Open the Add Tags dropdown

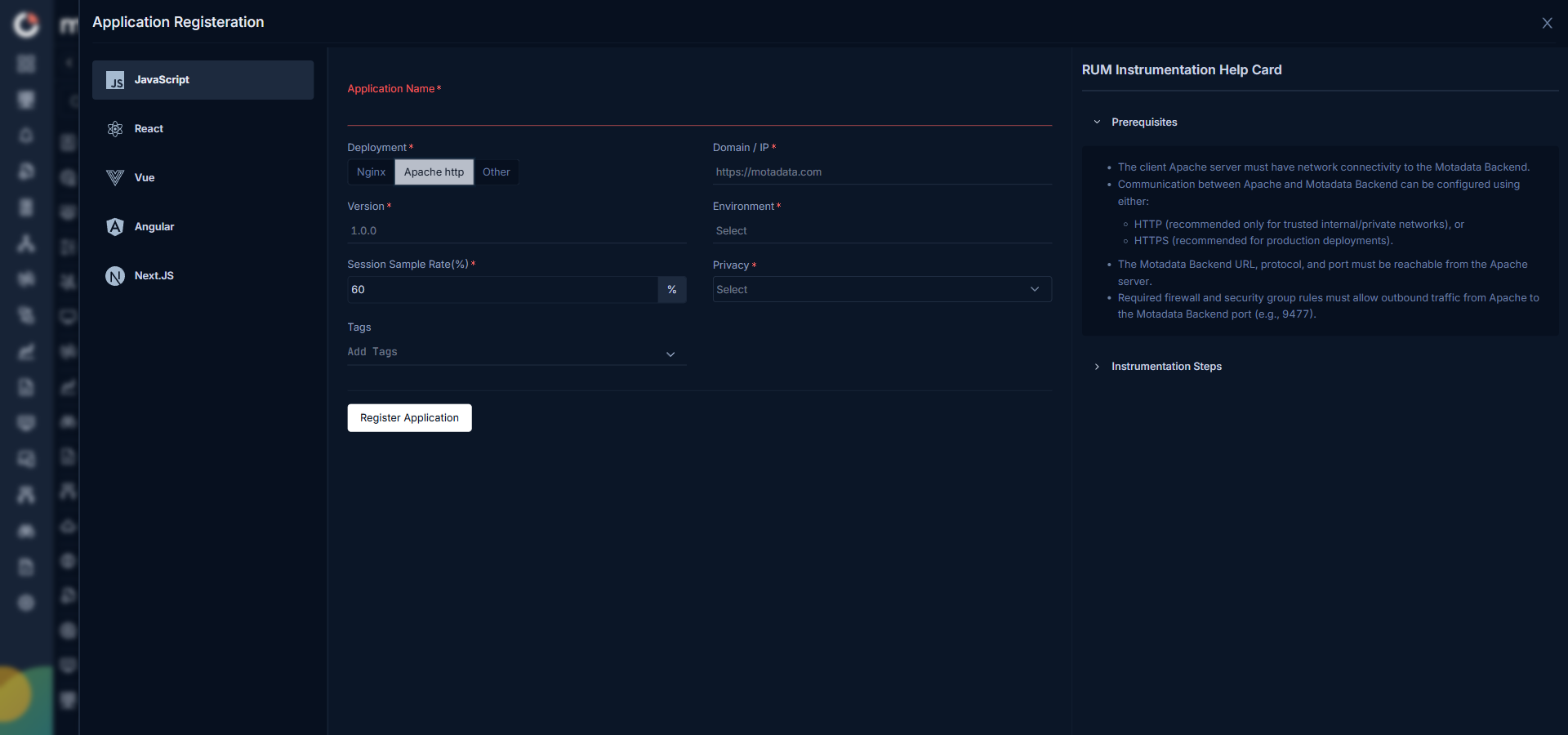[x=516, y=352]
